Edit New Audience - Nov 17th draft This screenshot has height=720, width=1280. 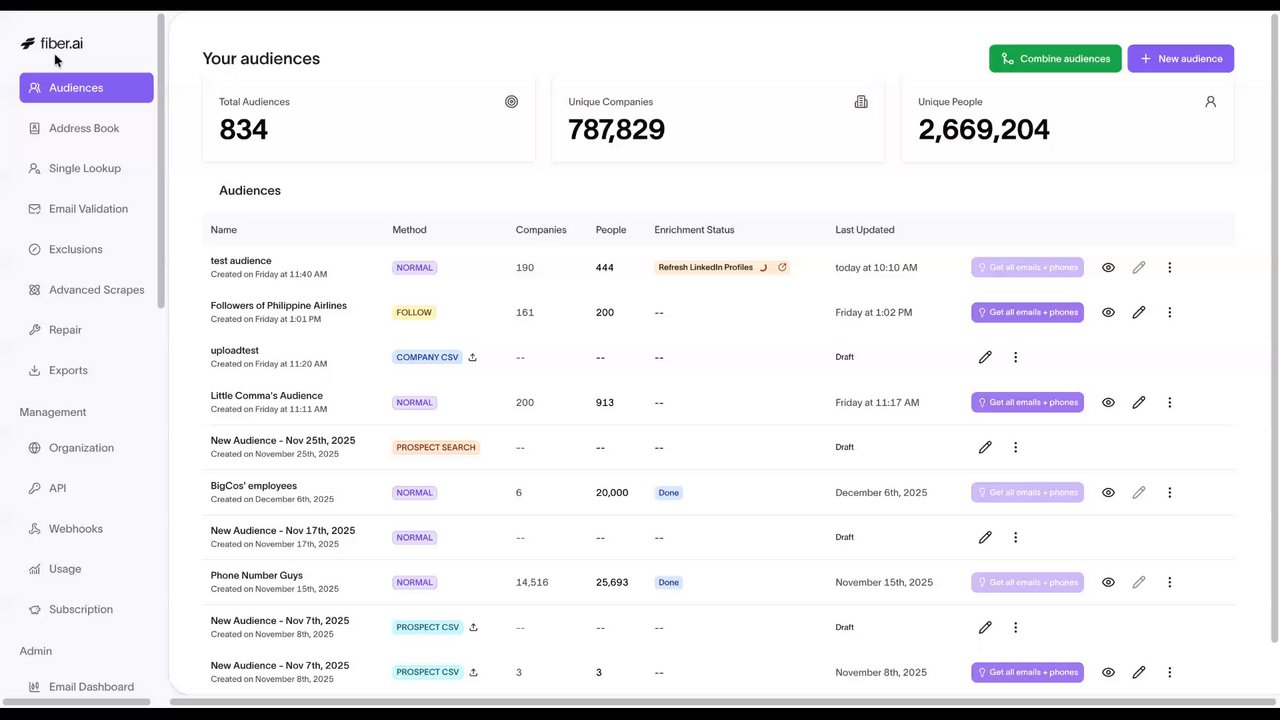point(985,537)
